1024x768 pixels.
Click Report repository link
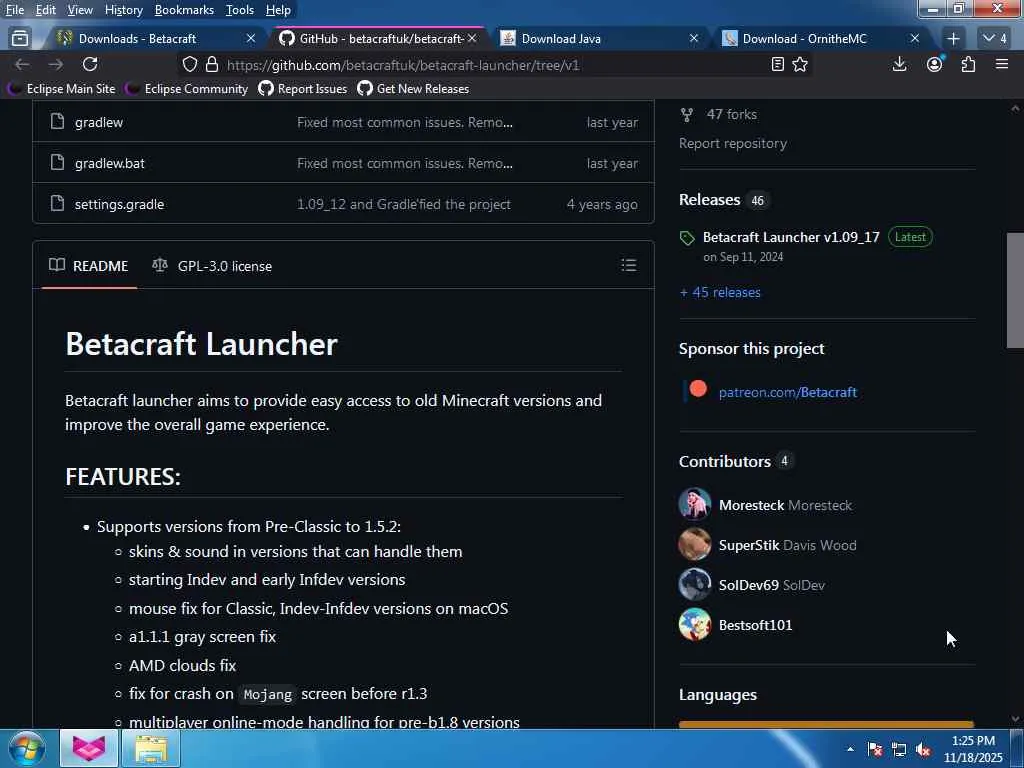[733, 143]
